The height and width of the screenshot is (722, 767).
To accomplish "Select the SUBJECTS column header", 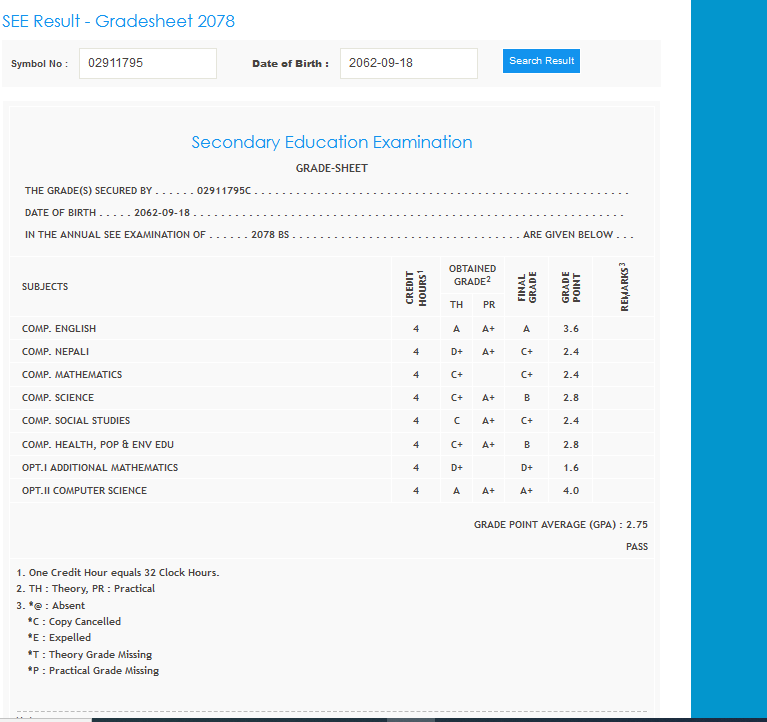I will coord(45,287).
